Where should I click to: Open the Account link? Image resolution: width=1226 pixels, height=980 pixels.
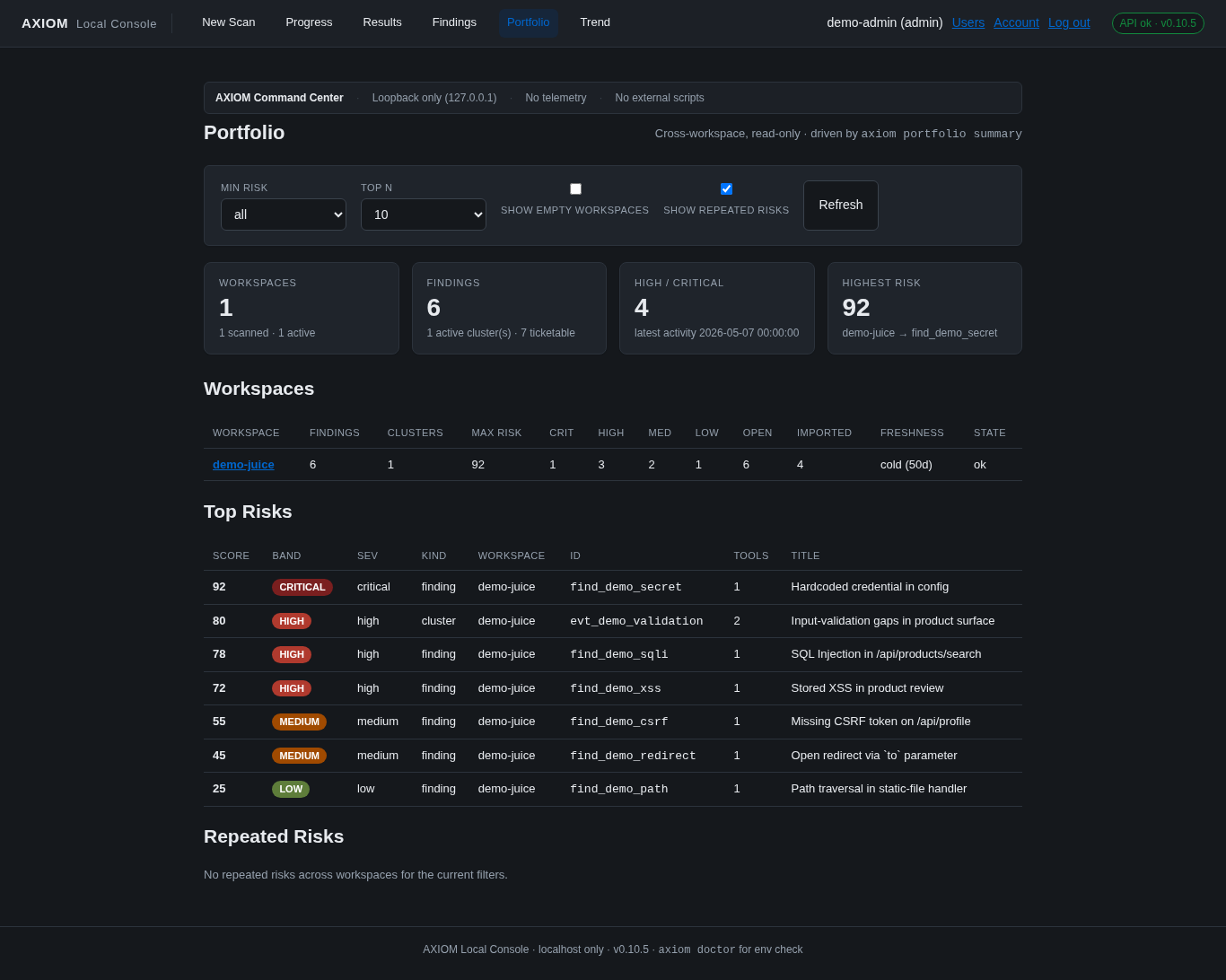1016,22
